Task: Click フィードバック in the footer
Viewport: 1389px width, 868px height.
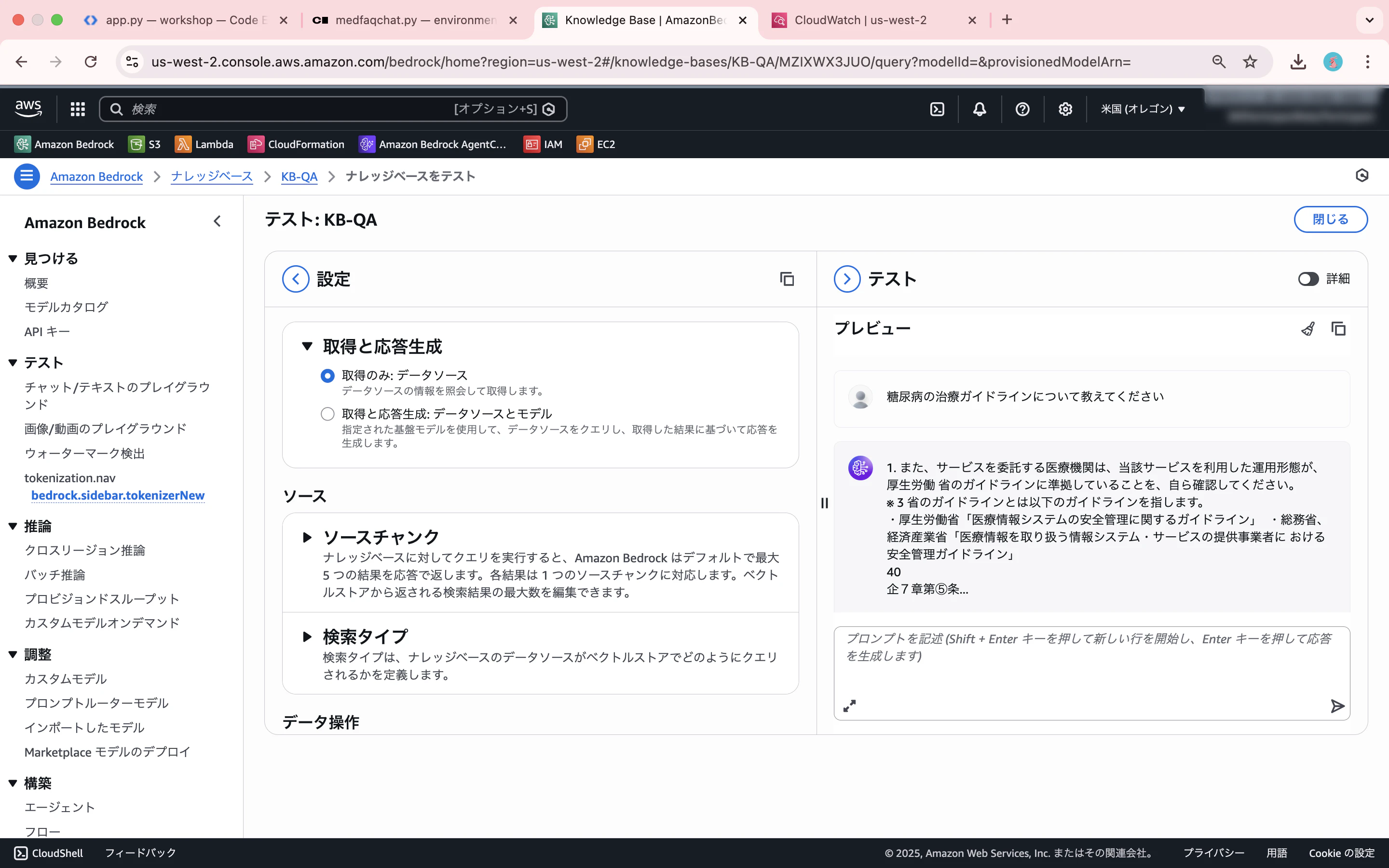Action: [x=141, y=853]
